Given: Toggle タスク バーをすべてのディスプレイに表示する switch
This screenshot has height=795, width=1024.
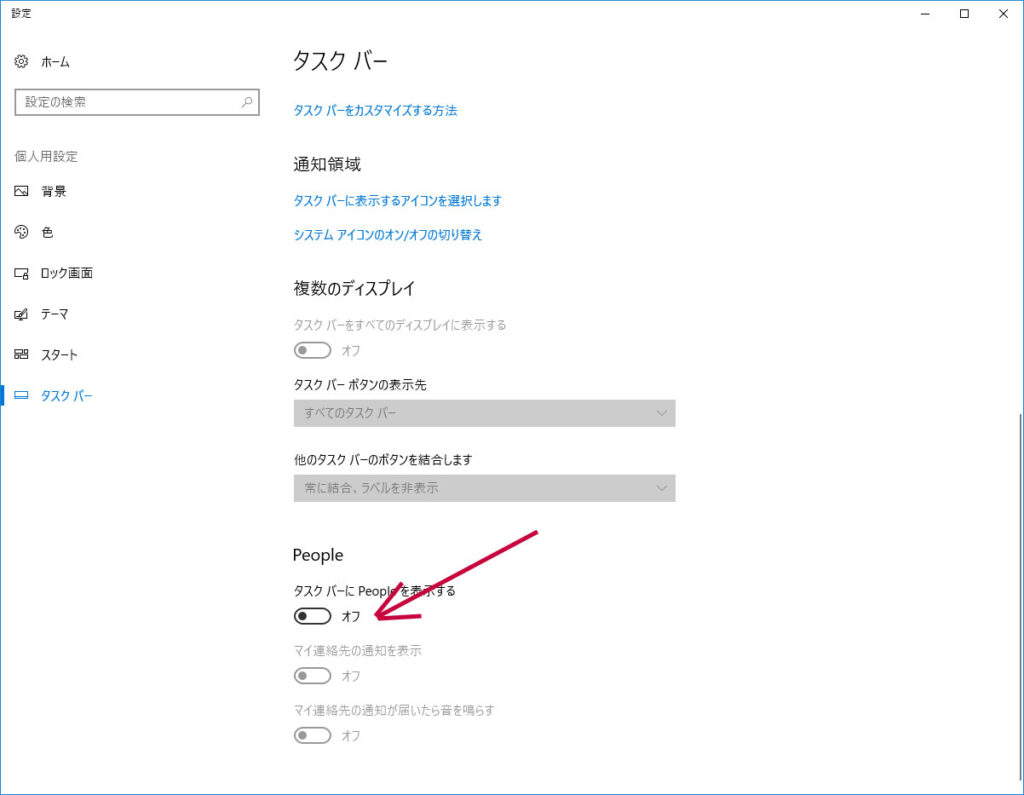Looking at the screenshot, I should coord(312,350).
